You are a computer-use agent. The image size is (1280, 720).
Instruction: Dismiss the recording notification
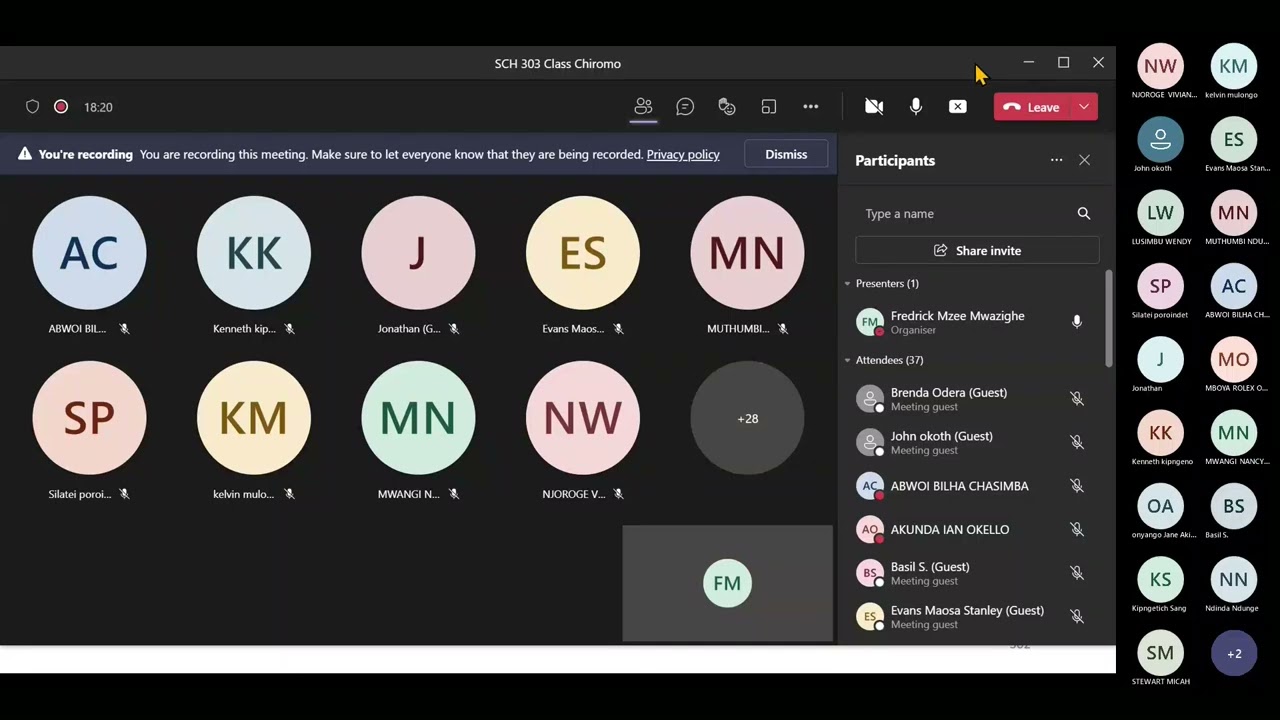click(786, 154)
